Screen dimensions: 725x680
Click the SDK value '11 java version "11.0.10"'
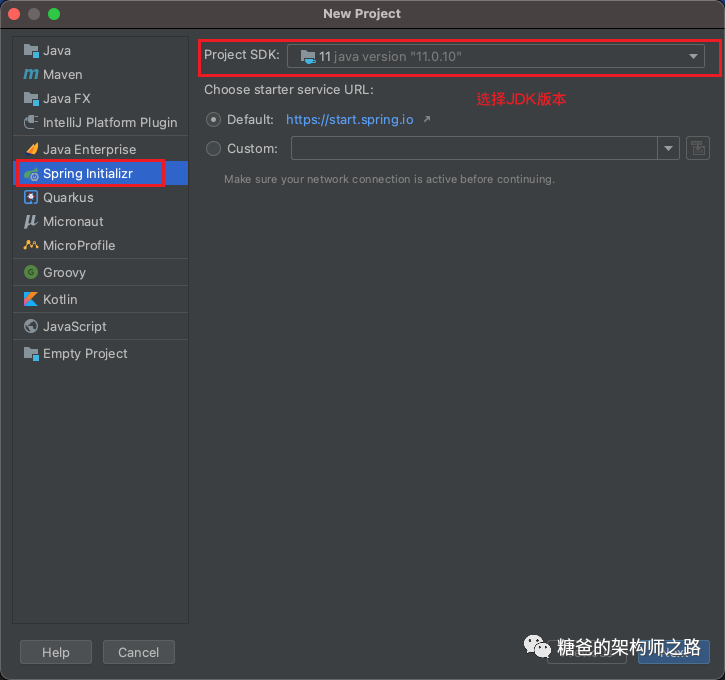coord(390,56)
